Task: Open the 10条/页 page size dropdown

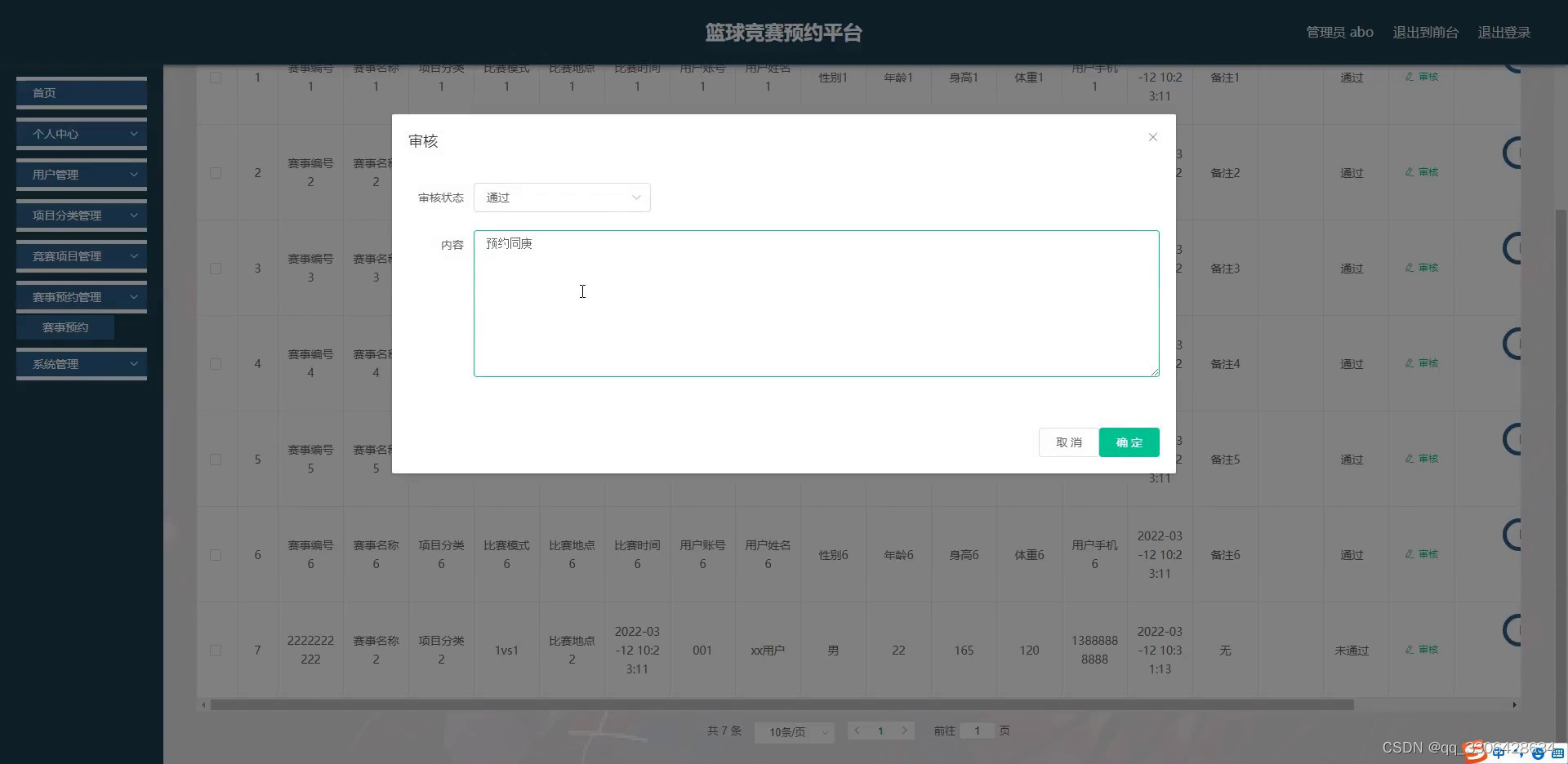Action: (794, 732)
